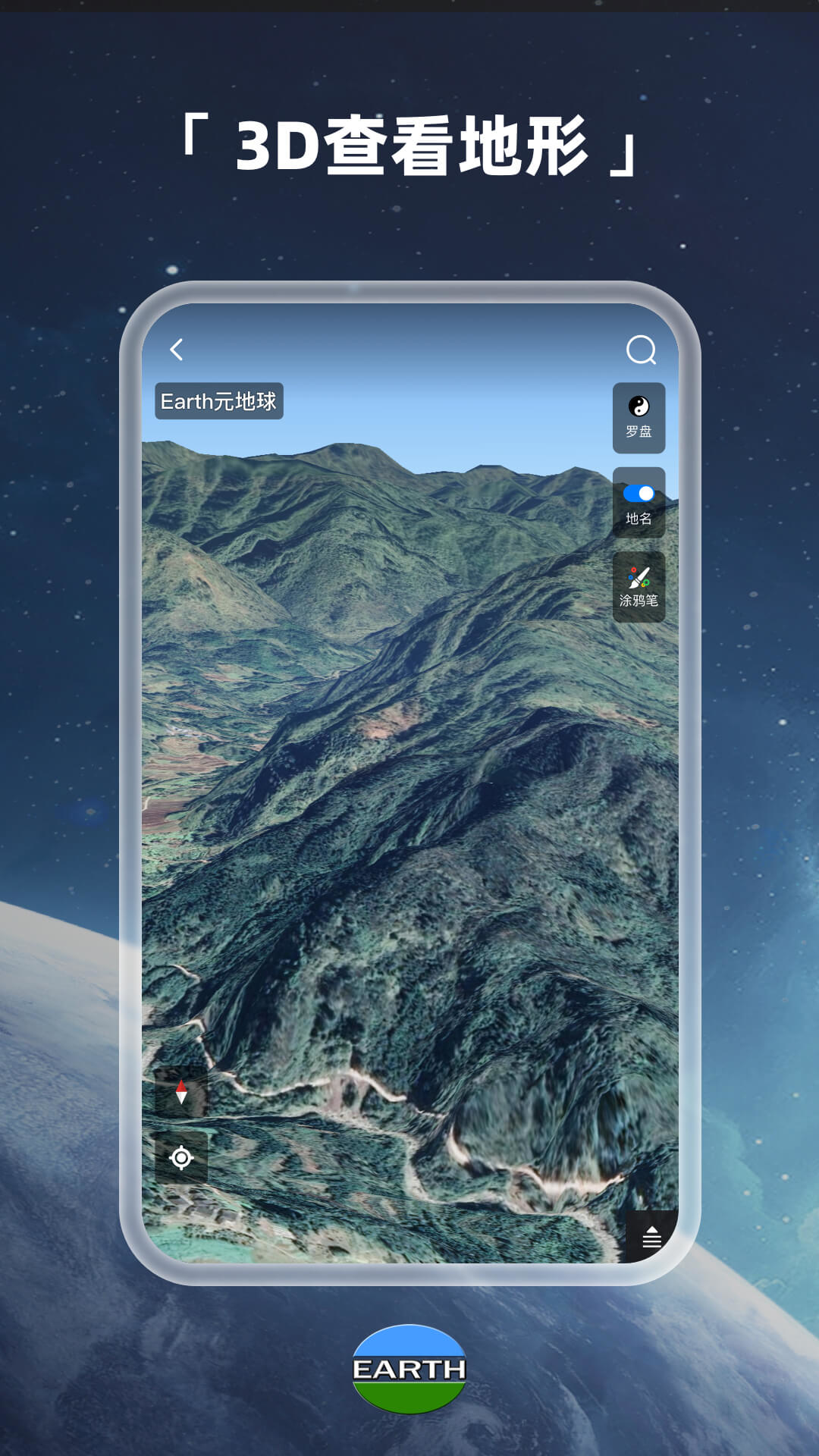This screenshot has height=1456, width=819.
Task: Tap the 地名 label under the switch
Action: pyautogui.click(x=639, y=519)
